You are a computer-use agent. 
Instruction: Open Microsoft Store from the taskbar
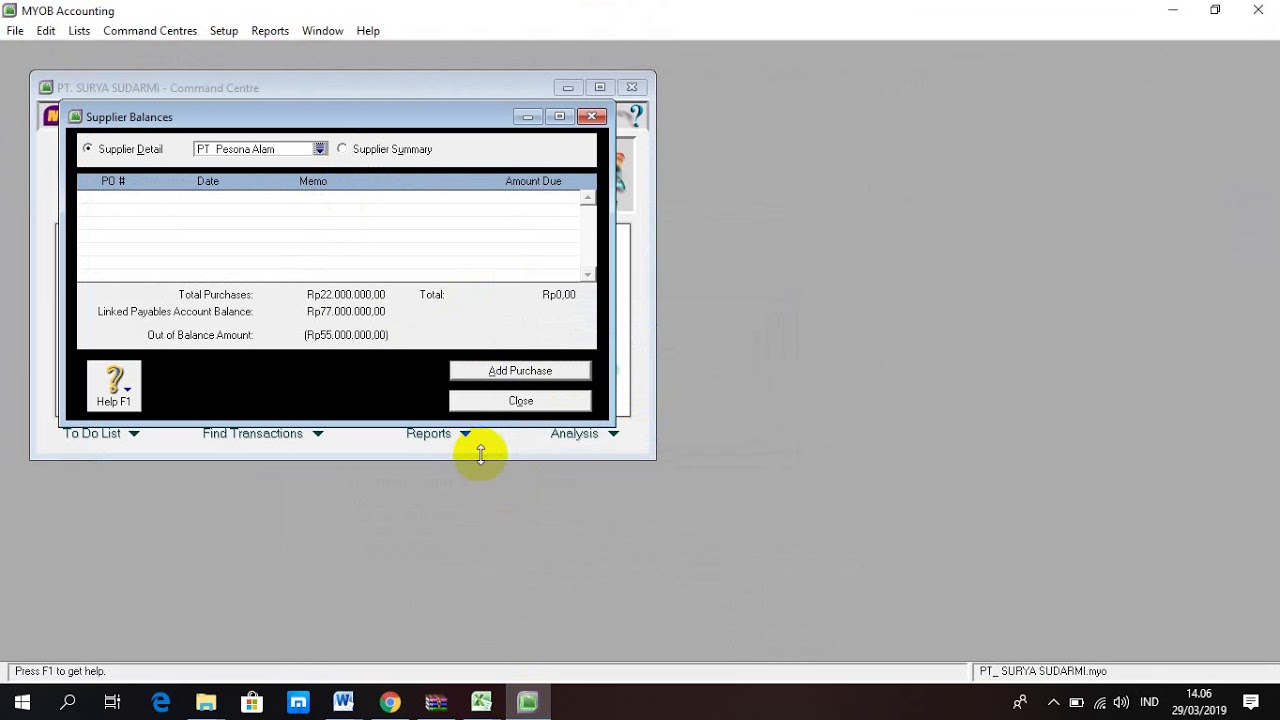click(252, 702)
